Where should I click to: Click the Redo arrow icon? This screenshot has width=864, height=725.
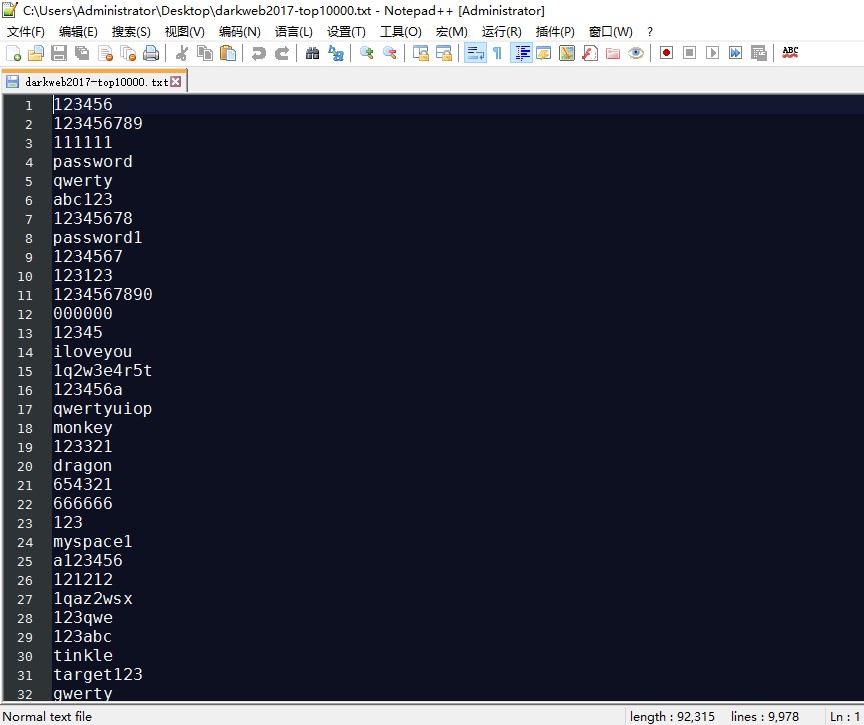(282, 53)
